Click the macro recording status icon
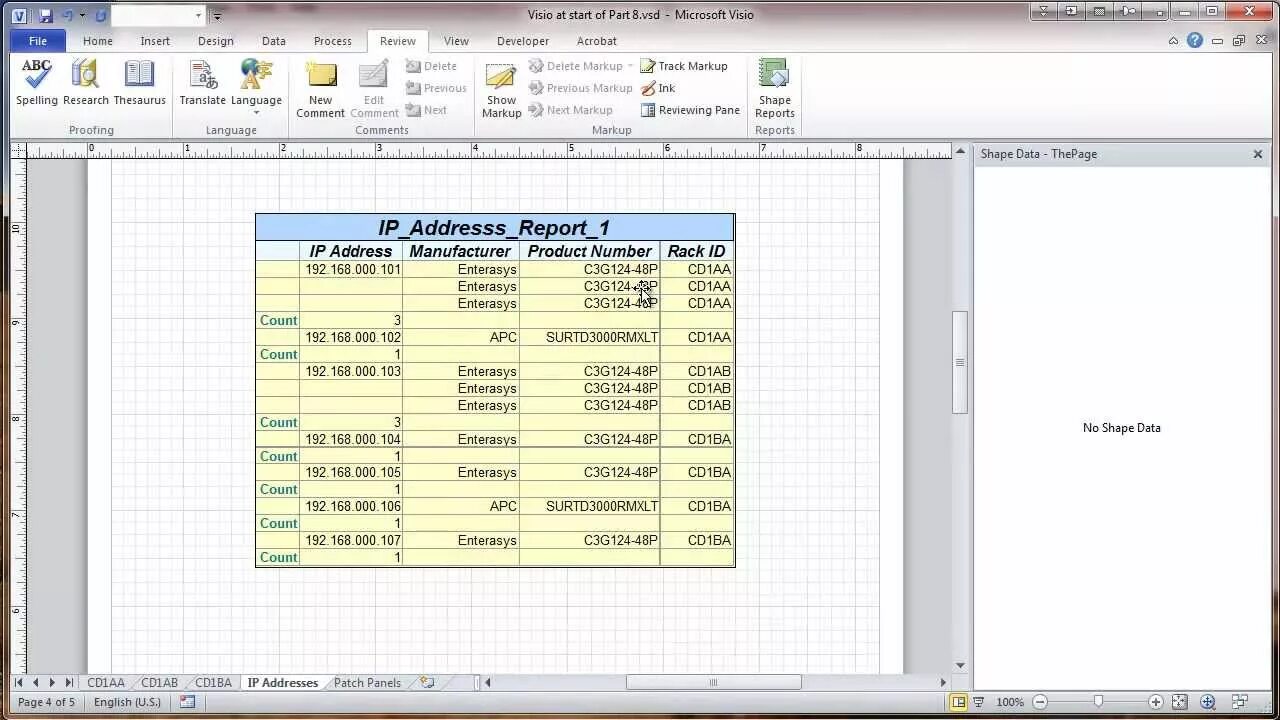The image size is (1280, 720). tap(187, 702)
